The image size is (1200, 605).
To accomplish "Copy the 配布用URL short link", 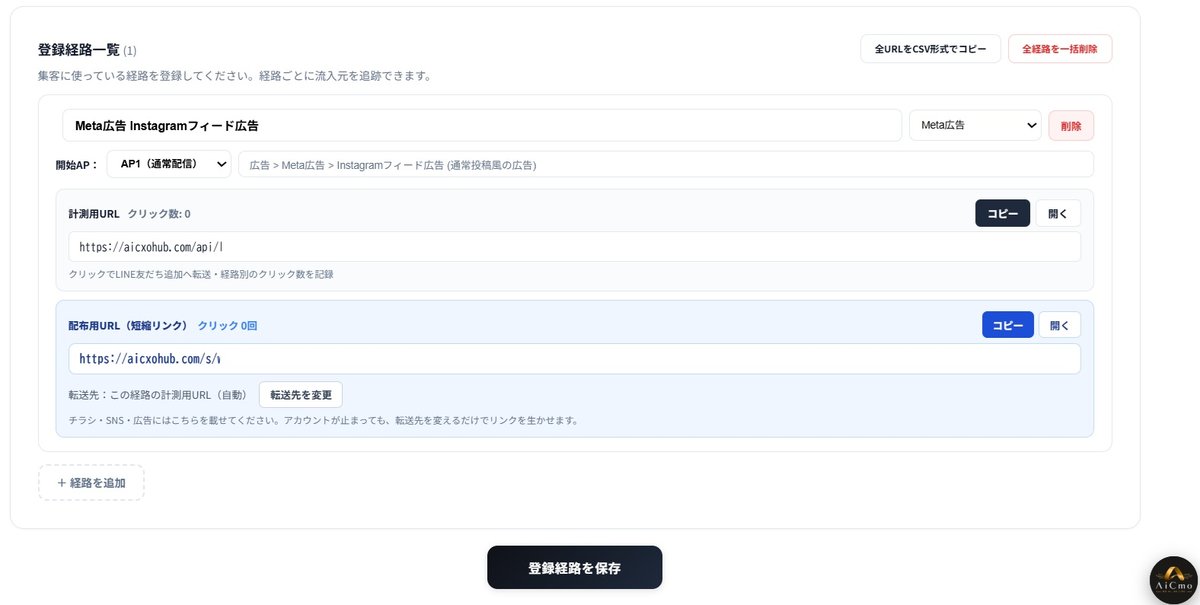I will (x=1008, y=325).
